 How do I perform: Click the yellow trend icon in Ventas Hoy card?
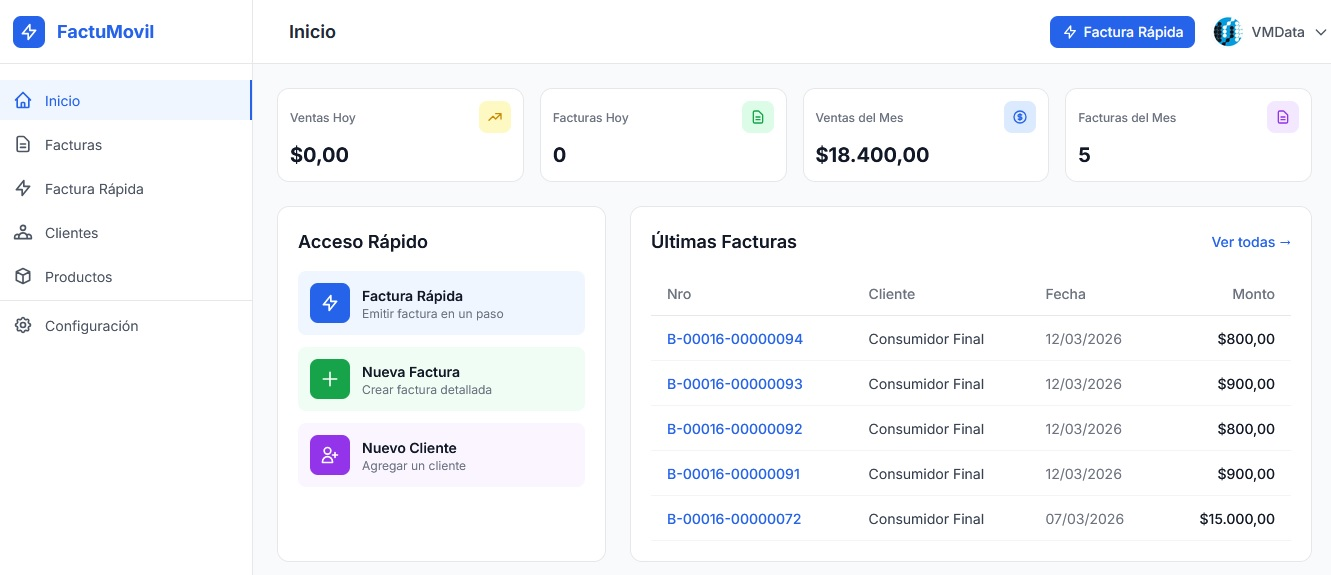(x=495, y=117)
